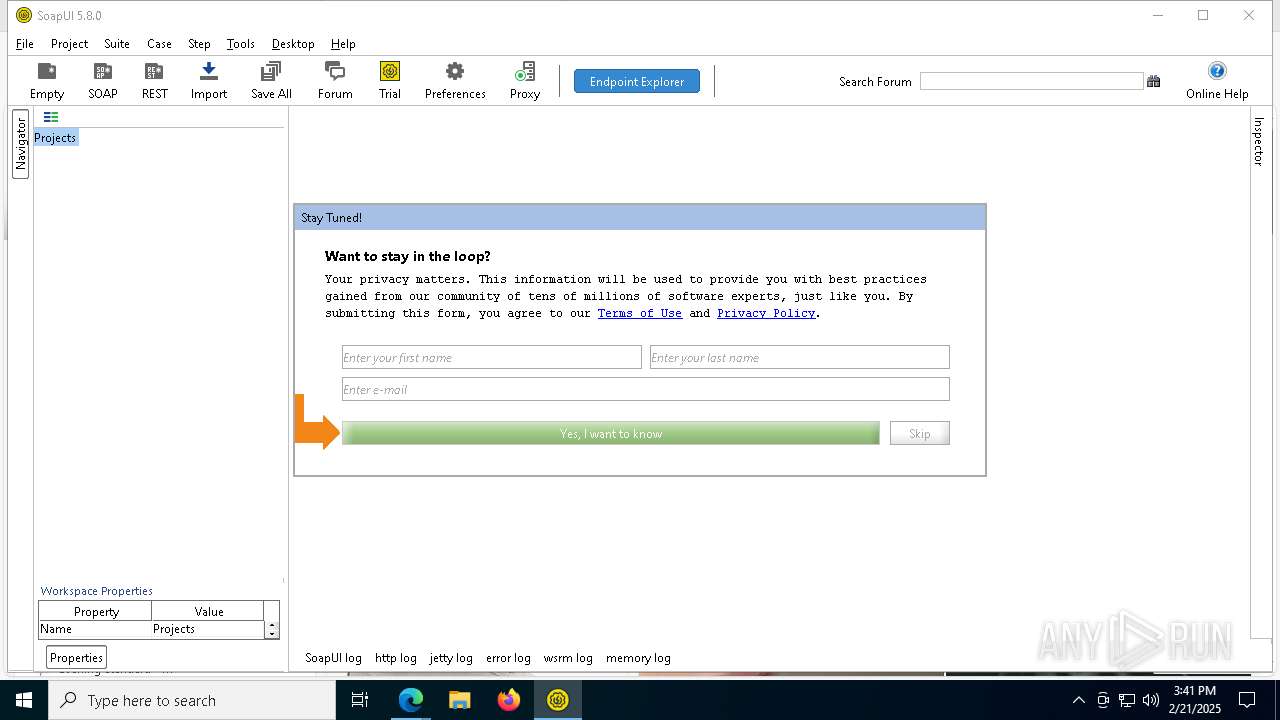1280x720 pixels.
Task: Click the SoapUI taskbar icon
Action: click(x=557, y=700)
